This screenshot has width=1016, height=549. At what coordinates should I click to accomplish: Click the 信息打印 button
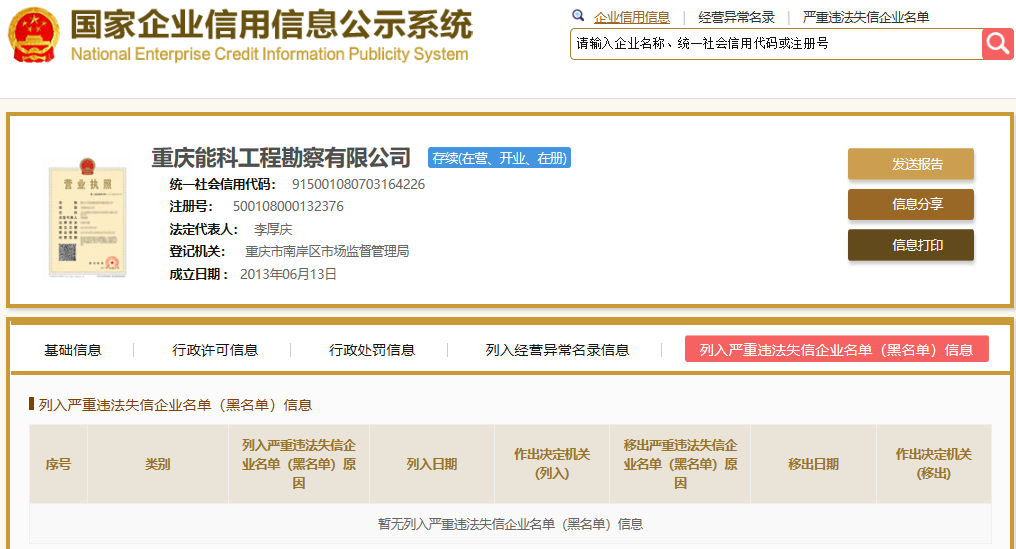tap(911, 245)
